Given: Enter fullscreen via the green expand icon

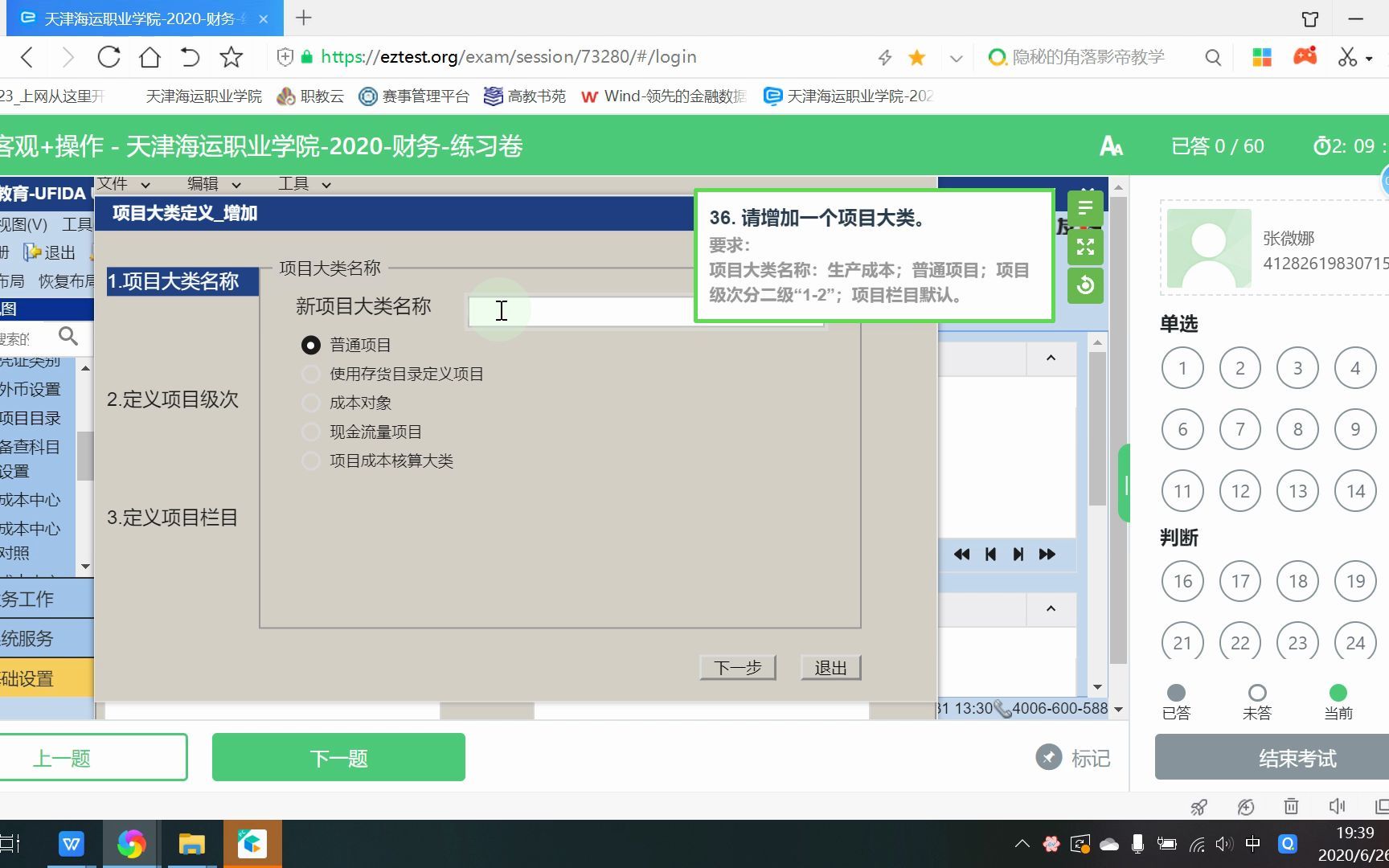Looking at the screenshot, I should 1085,247.
